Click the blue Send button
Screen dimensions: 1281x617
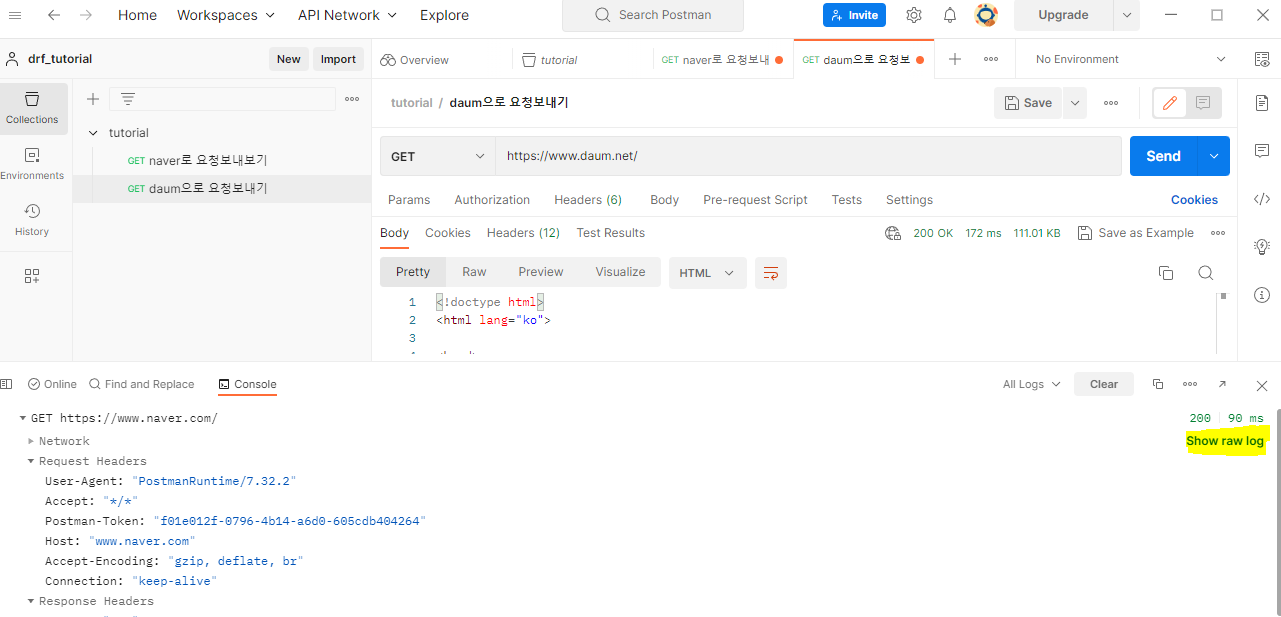click(x=1164, y=156)
